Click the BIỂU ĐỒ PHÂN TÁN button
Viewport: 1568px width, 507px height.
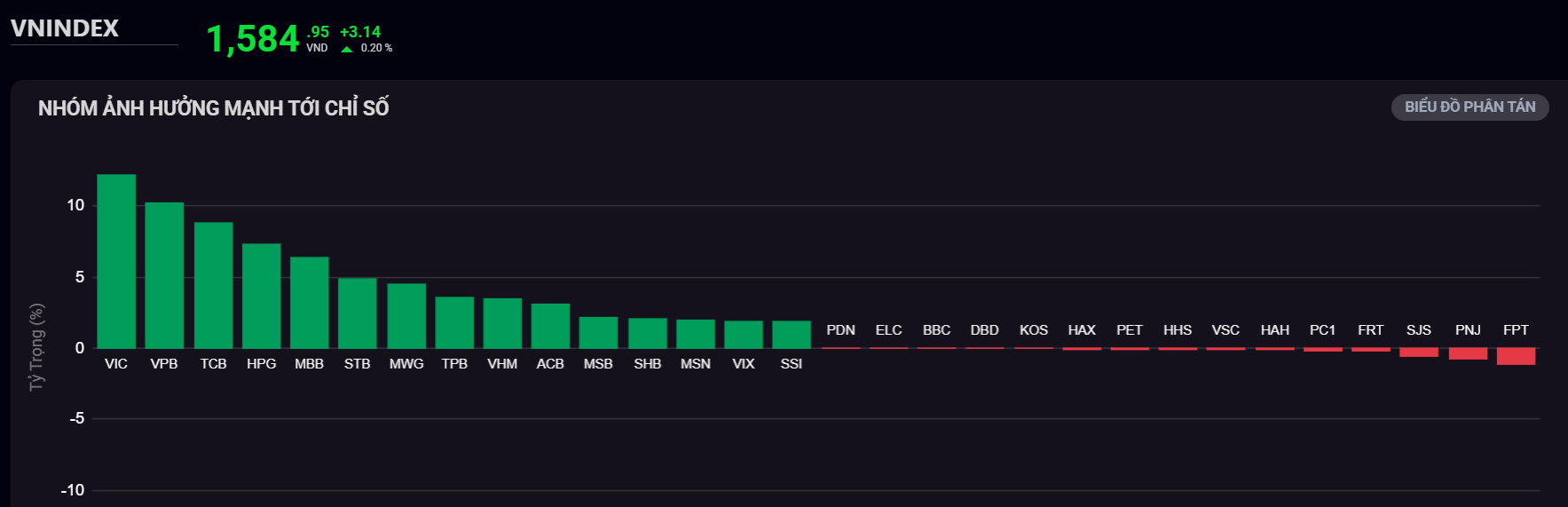1470,107
